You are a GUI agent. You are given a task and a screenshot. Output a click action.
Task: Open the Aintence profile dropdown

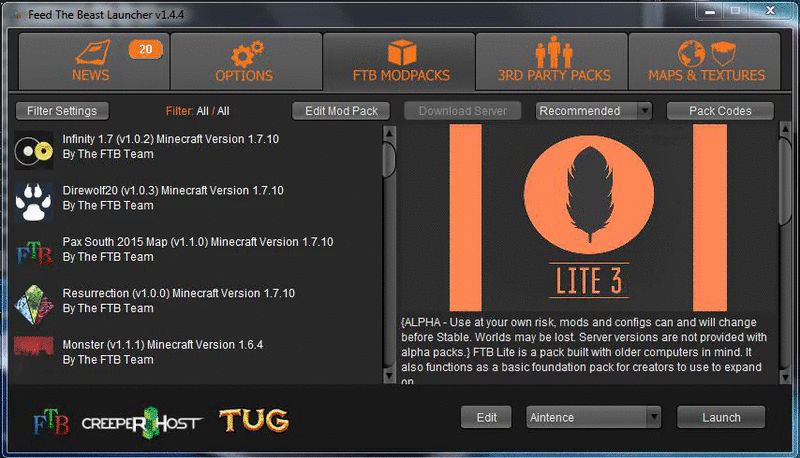(593, 417)
